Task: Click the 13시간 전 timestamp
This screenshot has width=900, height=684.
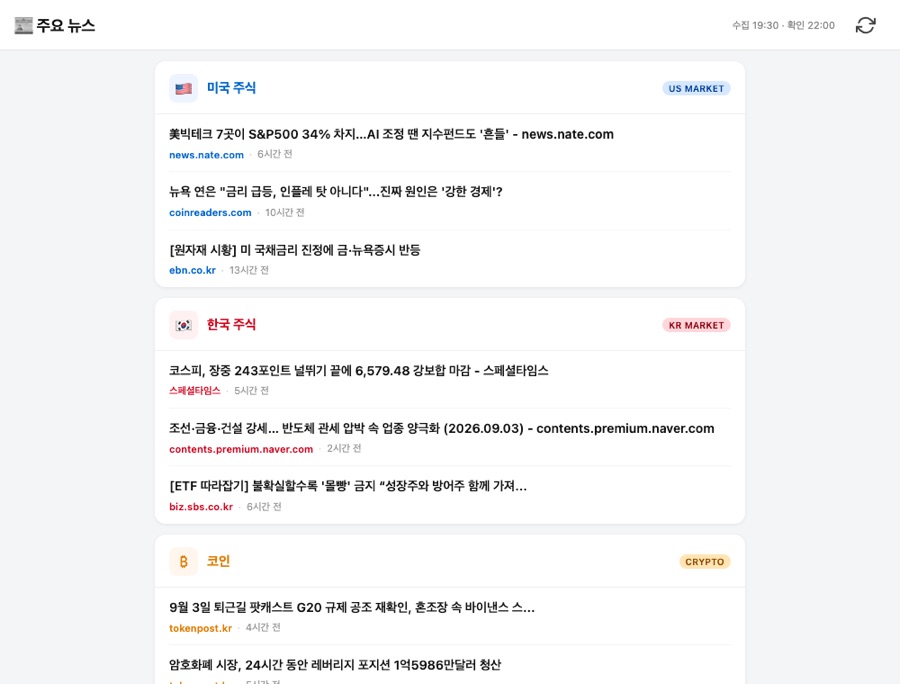Action: pyautogui.click(x=249, y=270)
